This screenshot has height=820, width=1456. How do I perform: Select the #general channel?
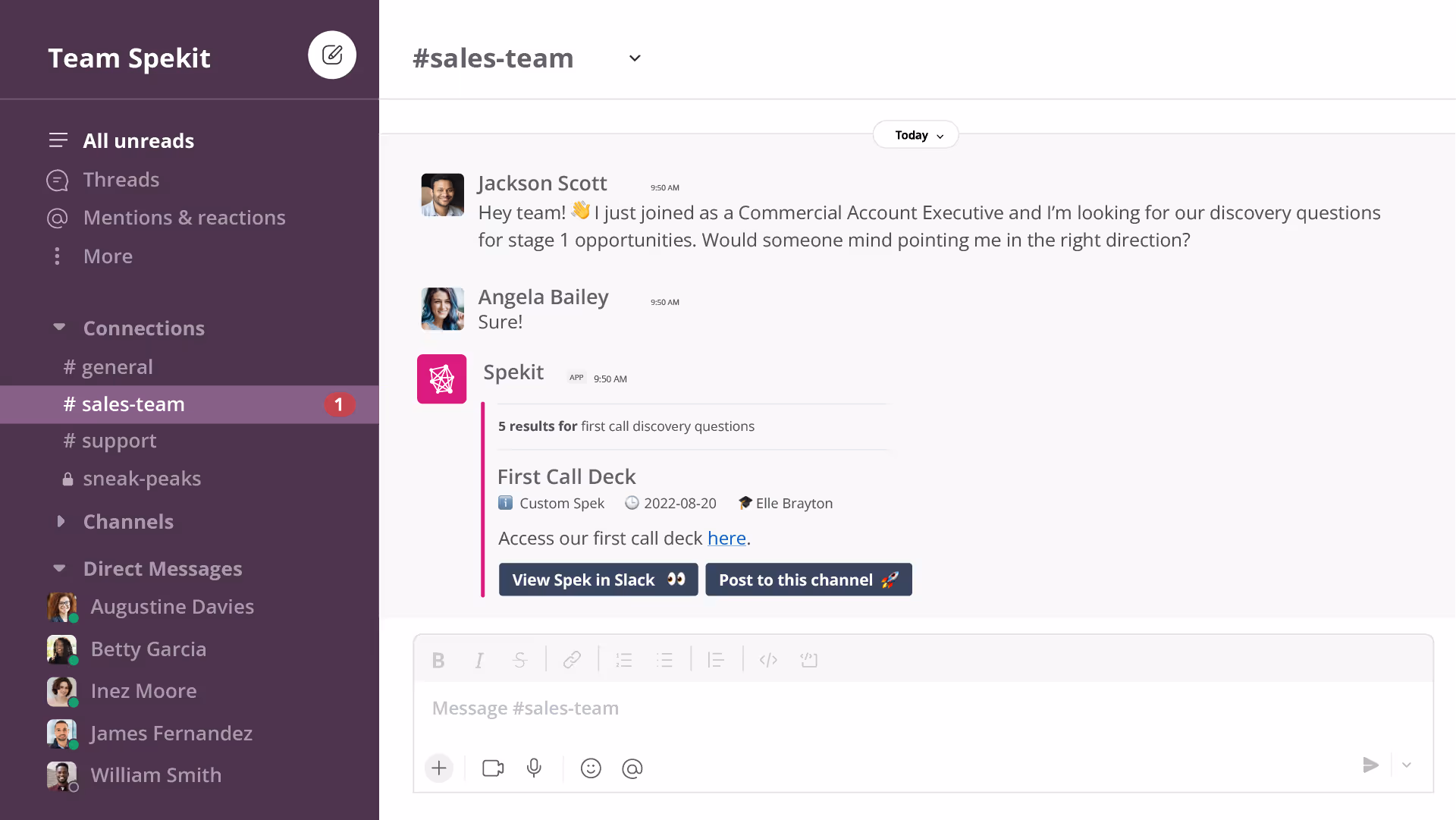(x=108, y=367)
